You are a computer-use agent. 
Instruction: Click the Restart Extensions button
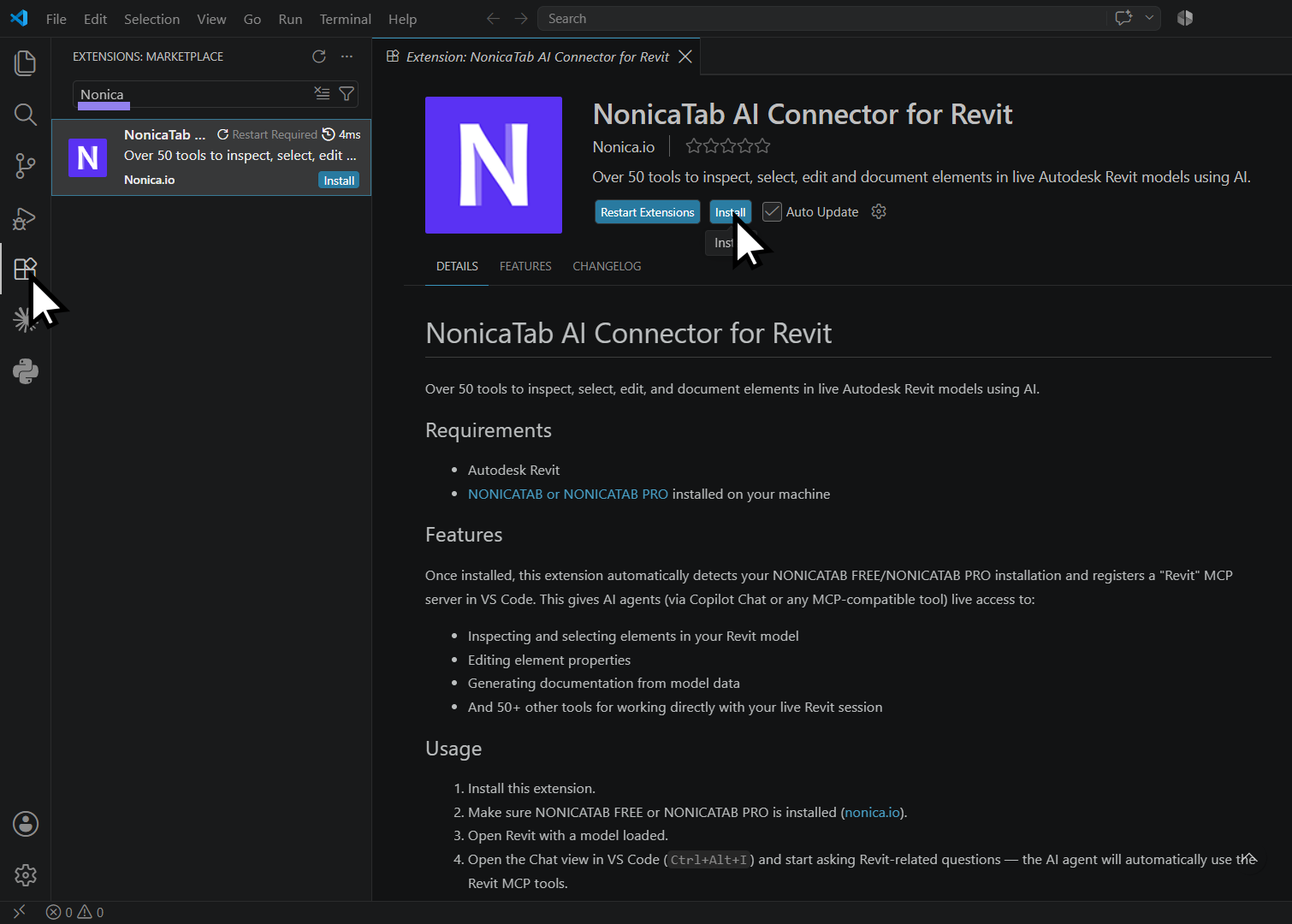[648, 212]
